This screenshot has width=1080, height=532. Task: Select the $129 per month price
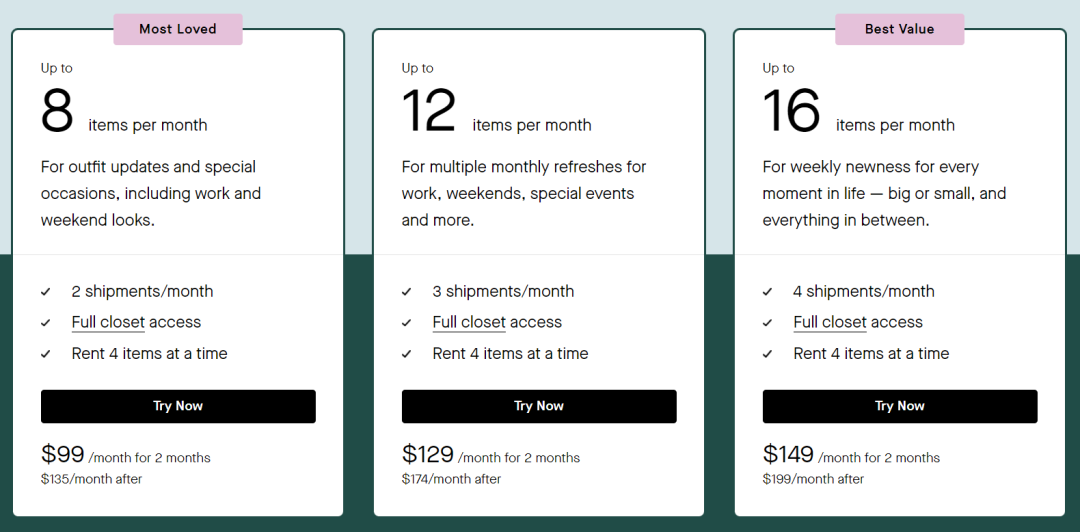coord(428,454)
